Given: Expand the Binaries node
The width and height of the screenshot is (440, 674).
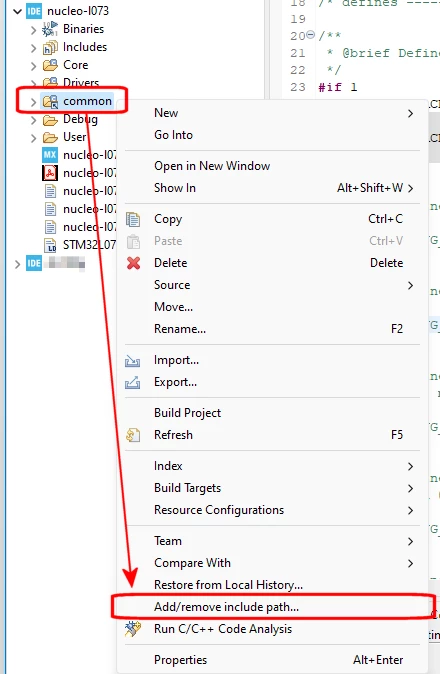Looking at the screenshot, I should point(34,30).
